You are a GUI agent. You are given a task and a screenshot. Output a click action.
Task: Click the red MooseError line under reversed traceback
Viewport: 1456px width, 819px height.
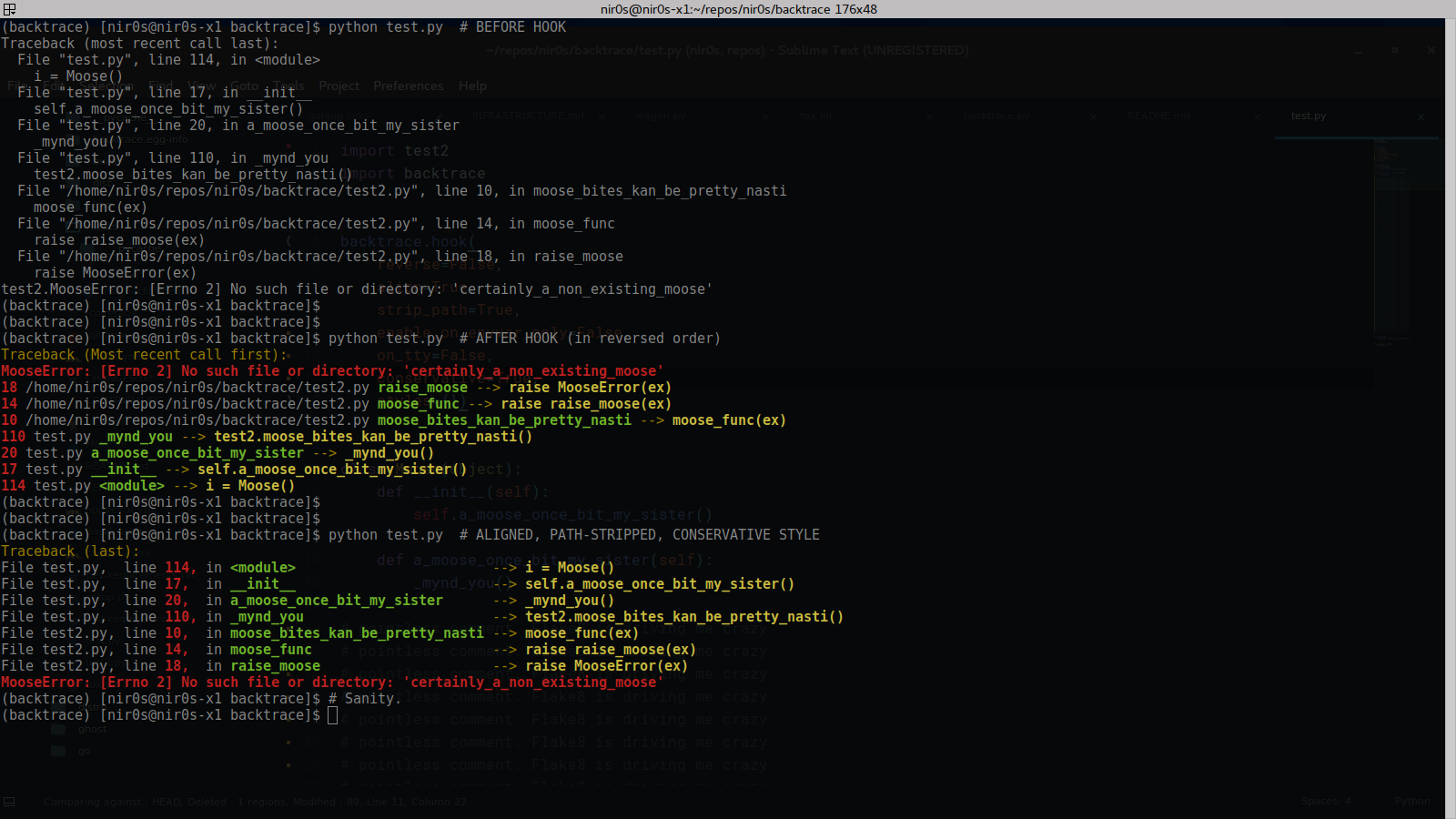[332, 371]
